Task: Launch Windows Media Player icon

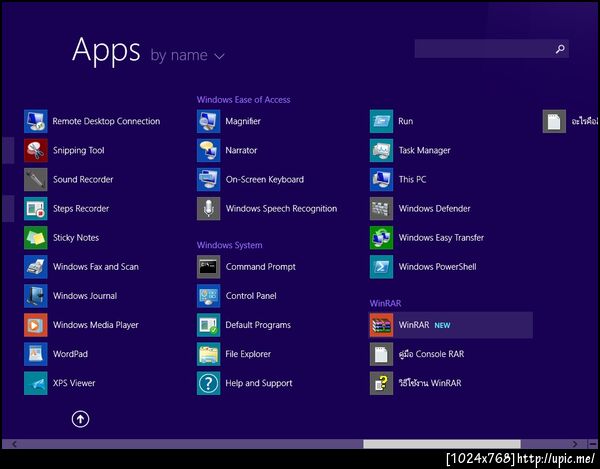Action: (x=36, y=325)
